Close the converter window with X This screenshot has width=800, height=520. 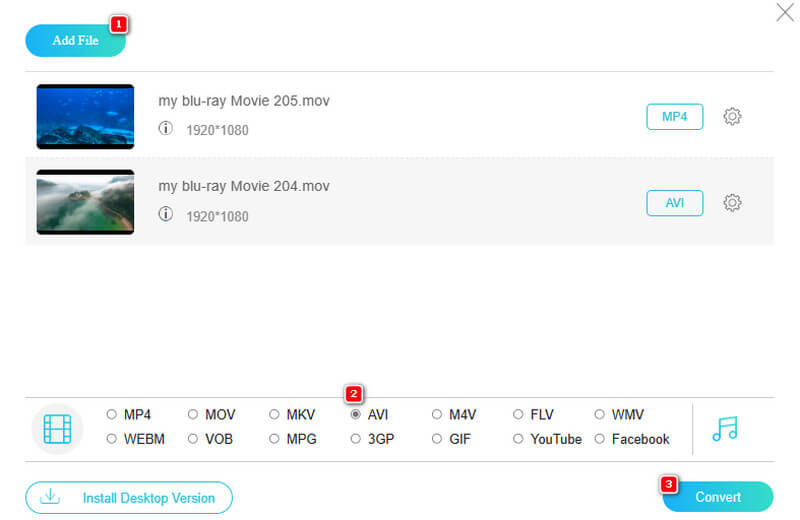785,13
